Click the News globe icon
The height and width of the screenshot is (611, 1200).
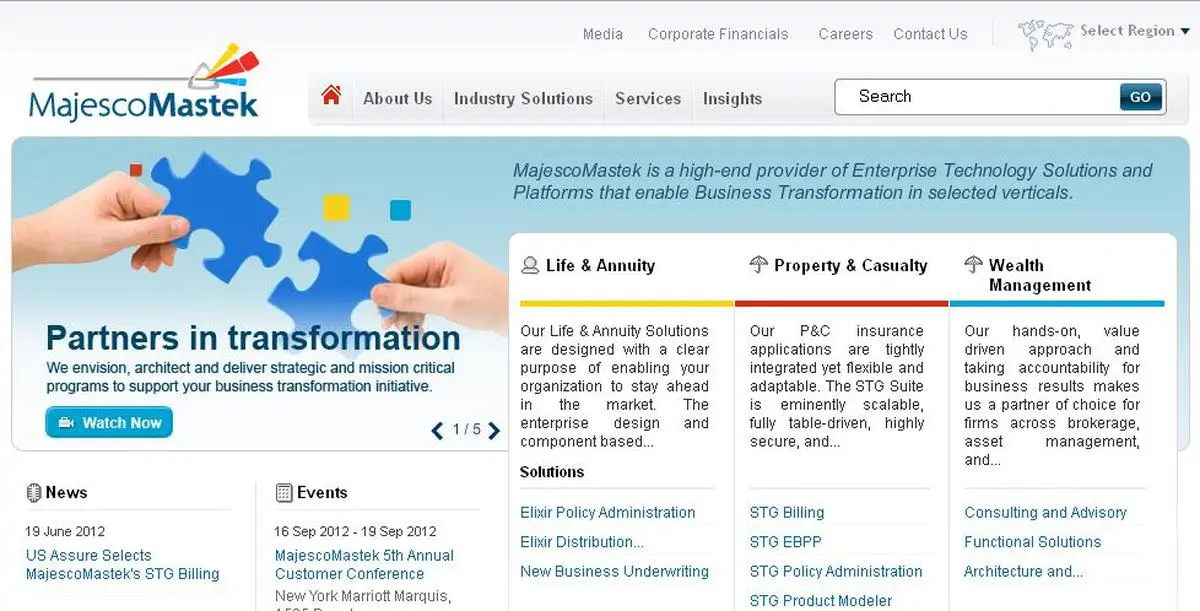pyautogui.click(x=34, y=492)
